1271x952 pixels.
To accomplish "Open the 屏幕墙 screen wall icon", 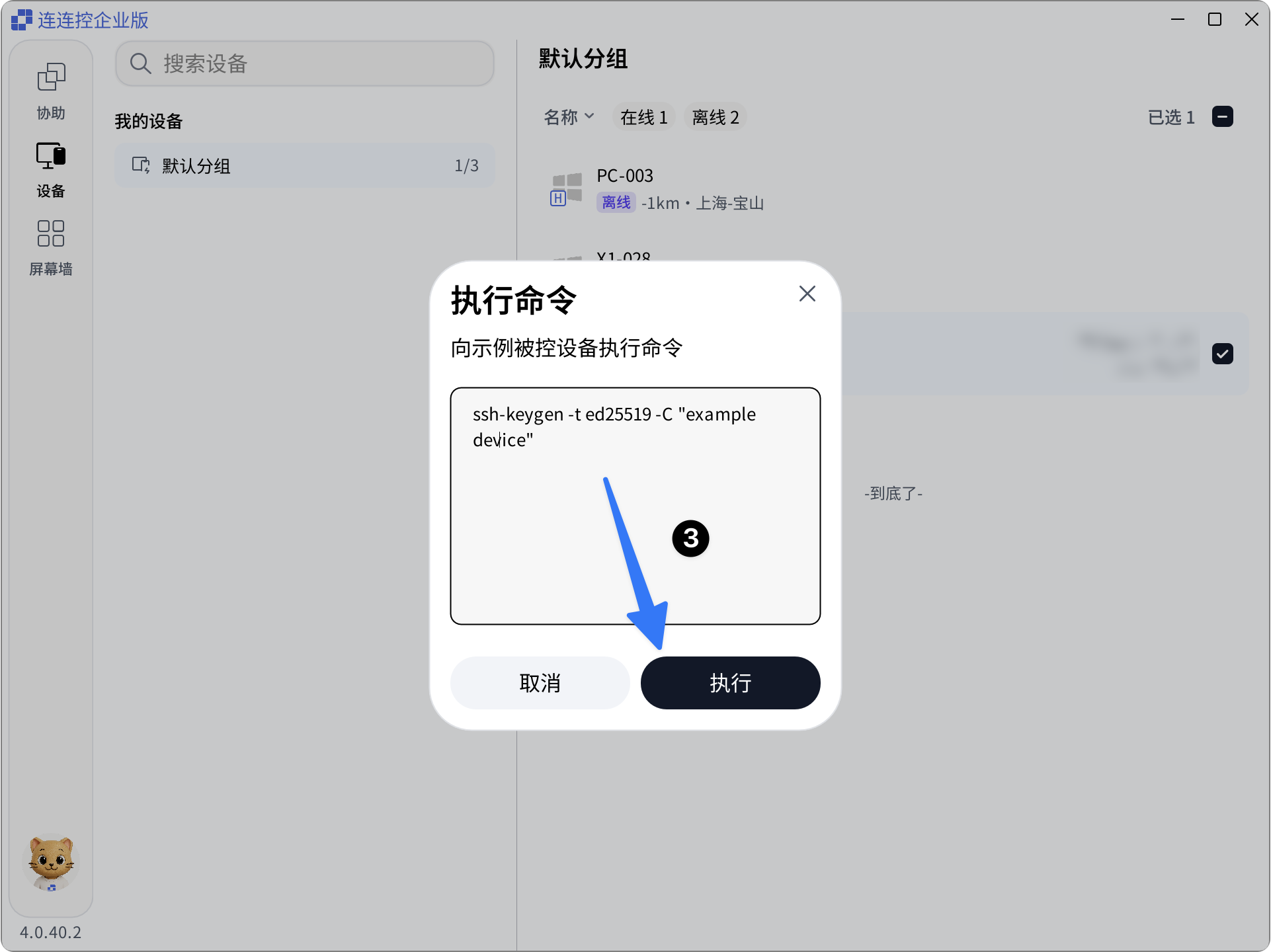I will coord(51,233).
